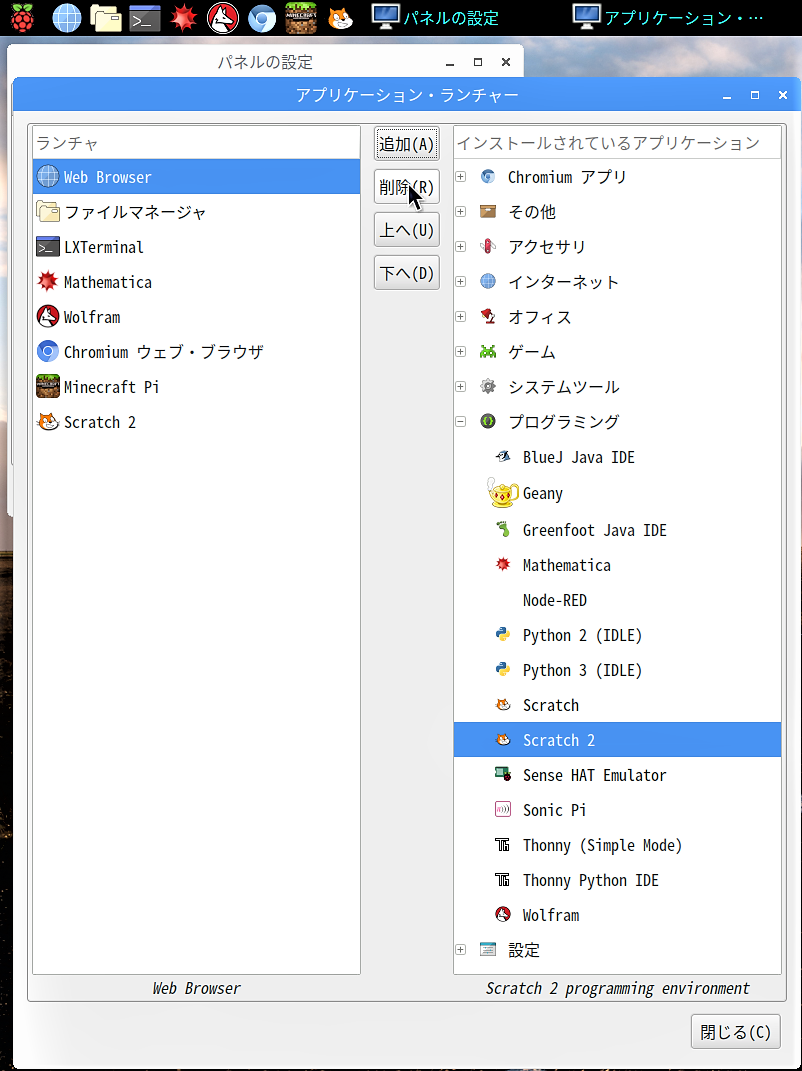Click the 削除(R) remove button
Screen dimensions: 802x1071
click(x=406, y=187)
